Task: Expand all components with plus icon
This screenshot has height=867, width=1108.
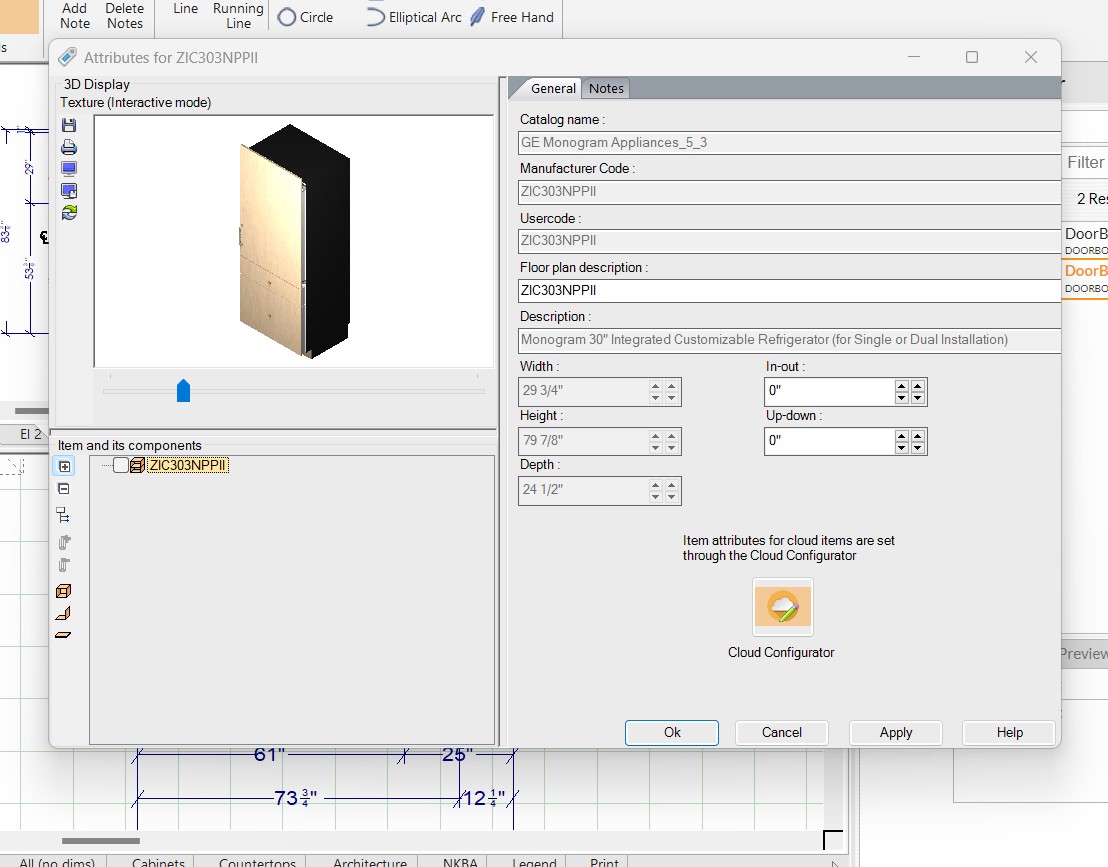Action: pyautogui.click(x=64, y=466)
